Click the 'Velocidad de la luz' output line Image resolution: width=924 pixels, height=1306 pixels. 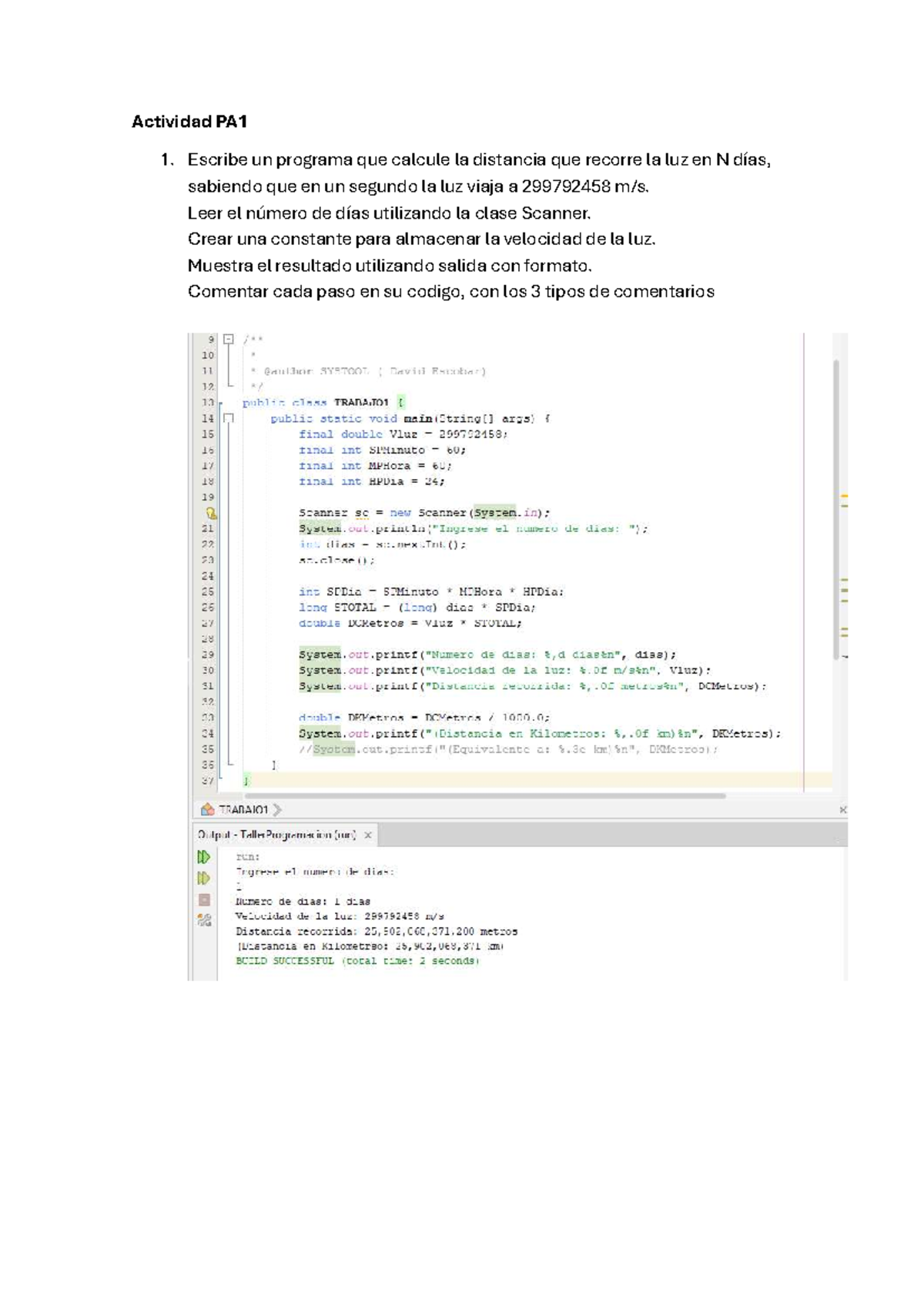pyautogui.click(x=340, y=916)
